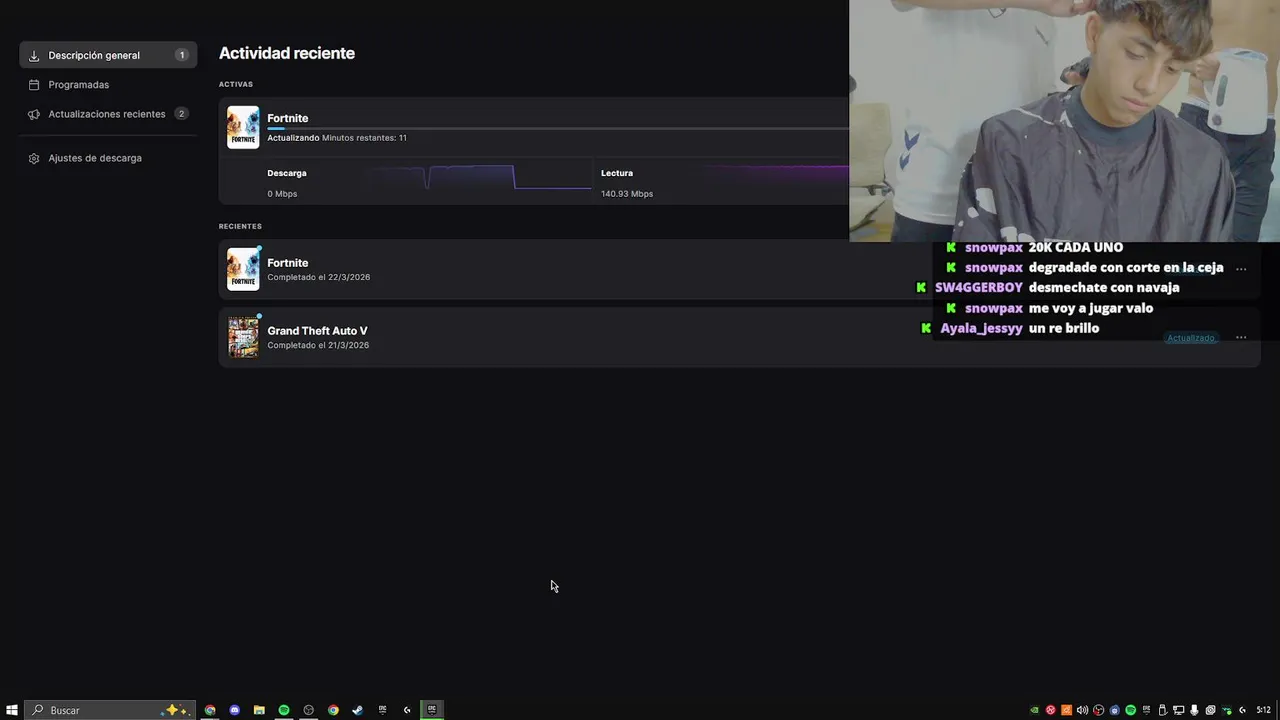Image resolution: width=1280 pixels, height=720 pixels.
Task: Click the megaphone icon beside Actualizaciones recientes
Action: point(34,114)
